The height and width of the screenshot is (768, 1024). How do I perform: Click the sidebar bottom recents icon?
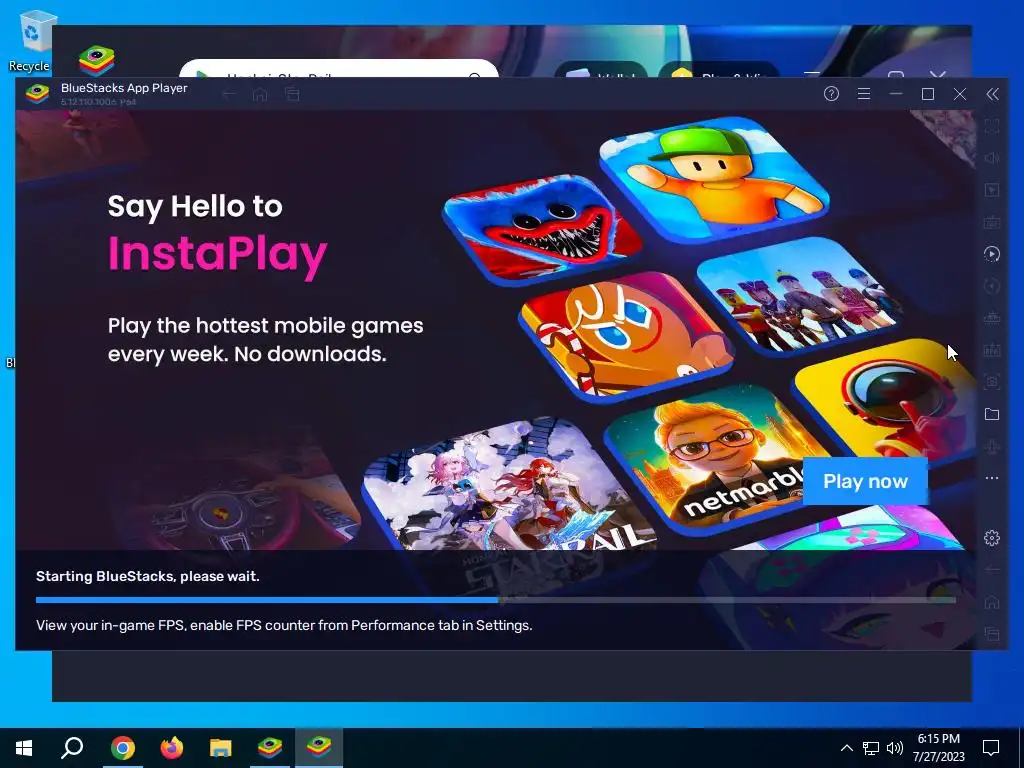(x=991, y=633)
